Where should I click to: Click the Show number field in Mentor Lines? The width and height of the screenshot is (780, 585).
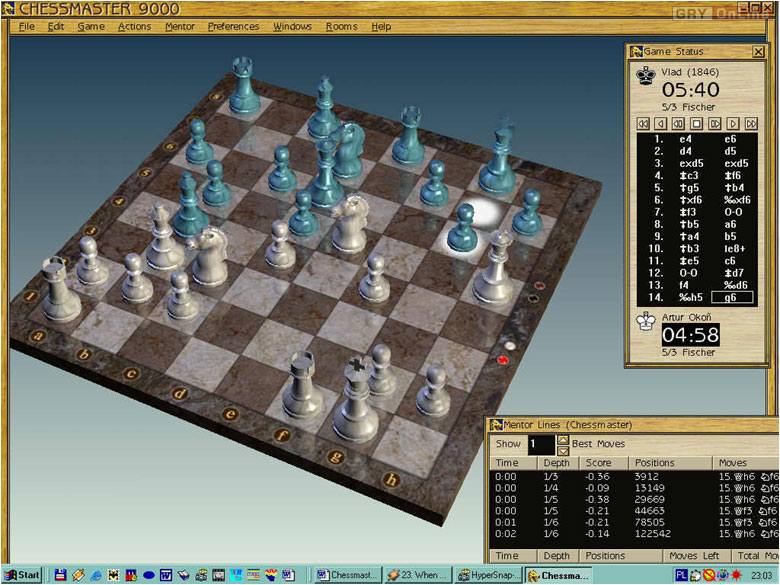[x=541, y=444]
